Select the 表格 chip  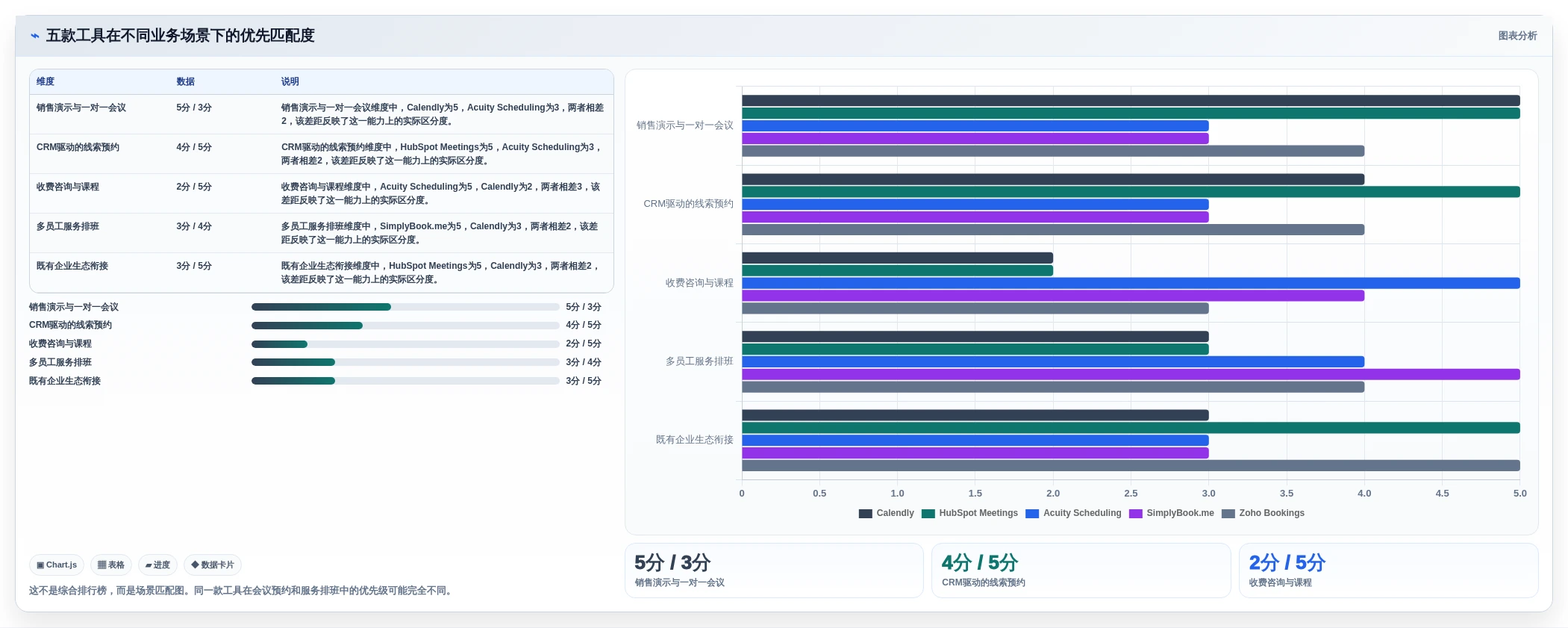tap(111, 565)
